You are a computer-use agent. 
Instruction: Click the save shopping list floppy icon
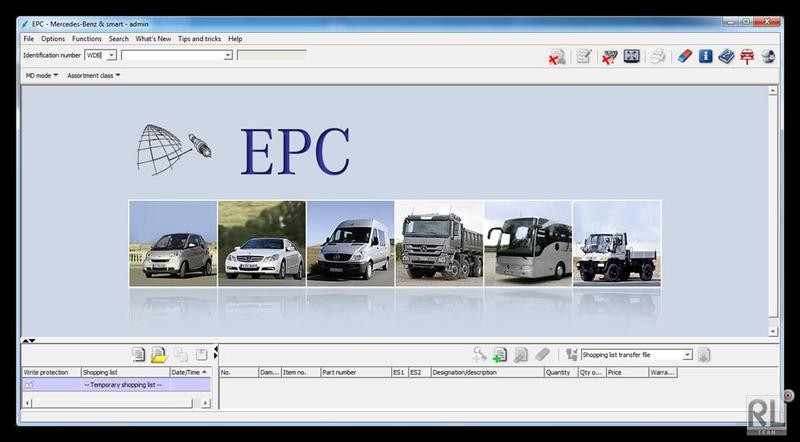(202, 354)
